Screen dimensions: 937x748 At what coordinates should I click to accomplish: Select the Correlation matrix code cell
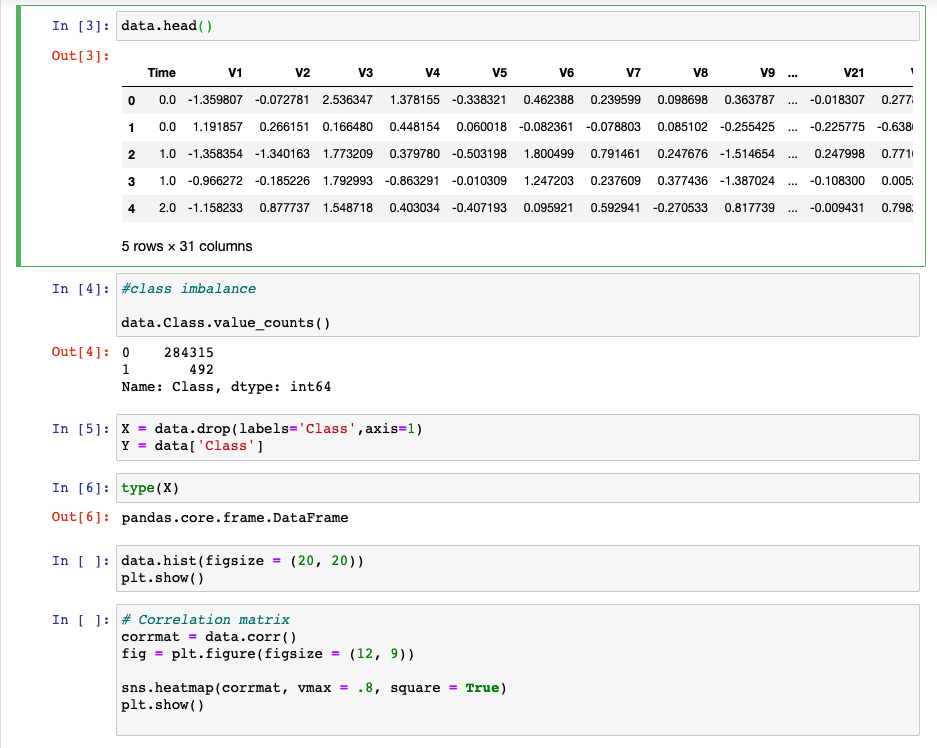click(518, 670)
